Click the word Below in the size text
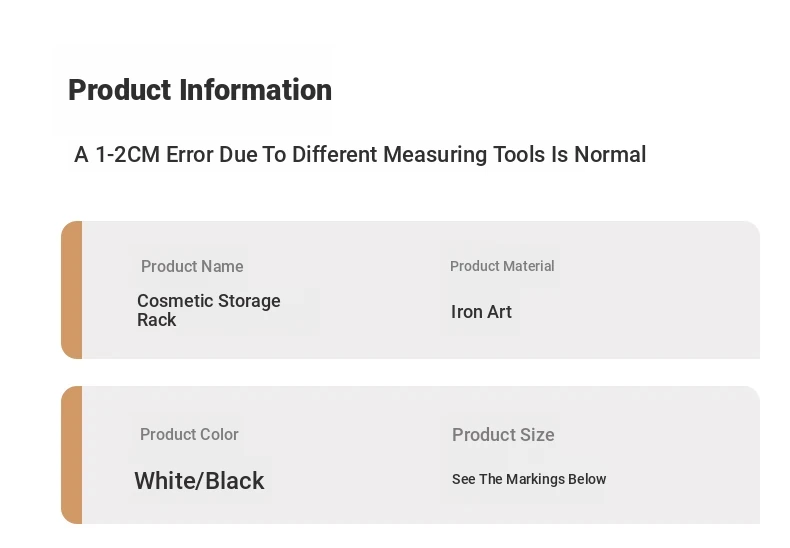Image resolution: width=790 pixels, height=548 pixels. (x=587, y=479)
